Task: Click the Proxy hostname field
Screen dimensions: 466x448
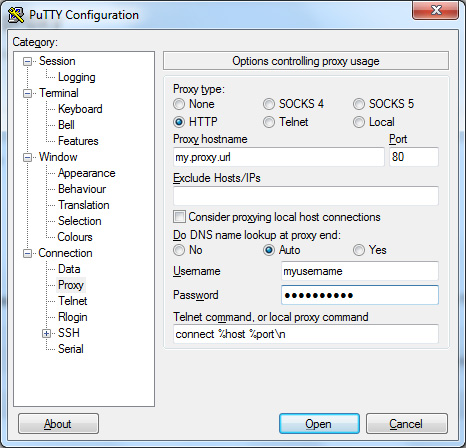Action: pyautogui.click(x=279, y=157)
